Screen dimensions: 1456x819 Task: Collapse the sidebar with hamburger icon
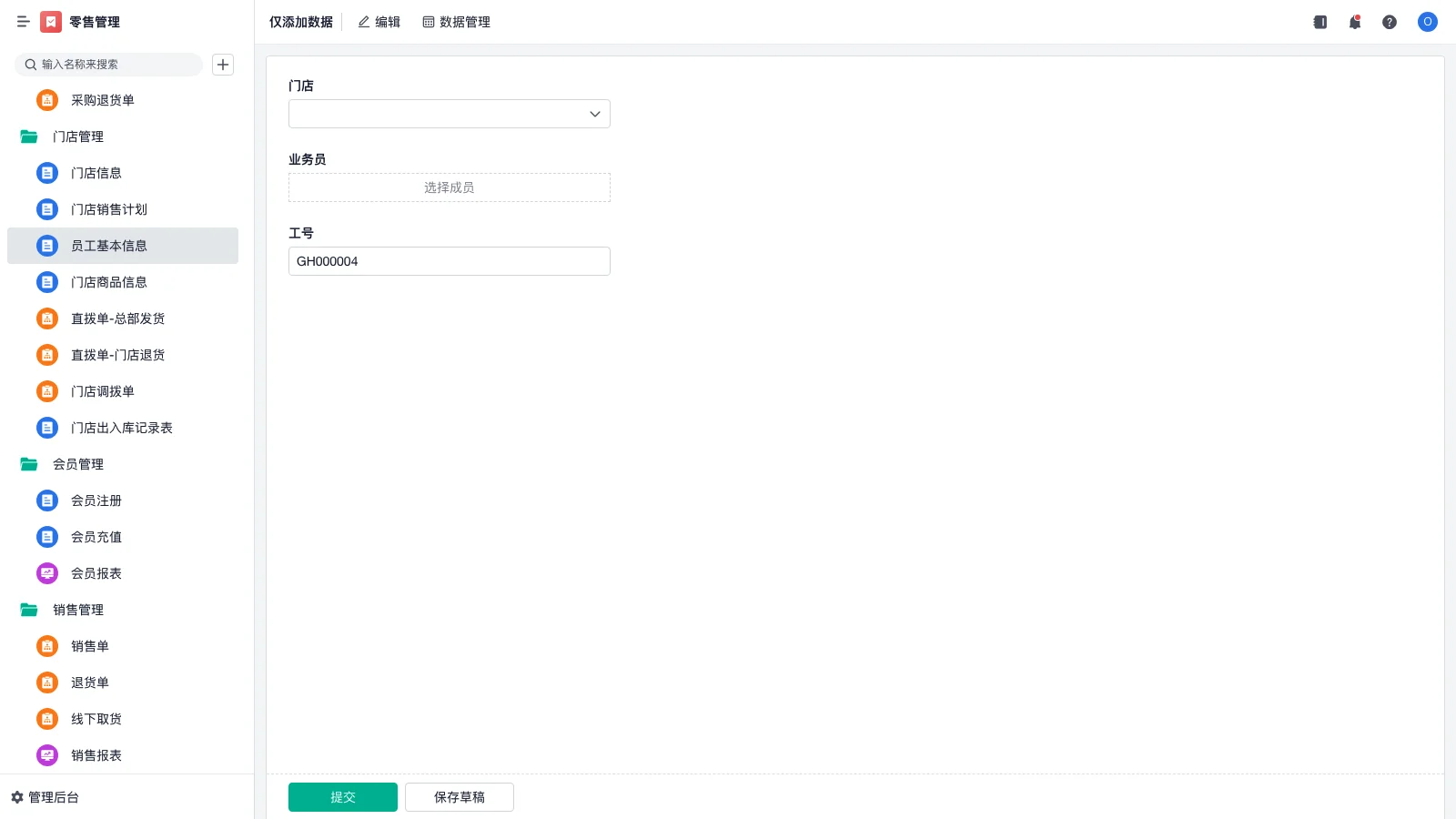(x=24, y=22)
